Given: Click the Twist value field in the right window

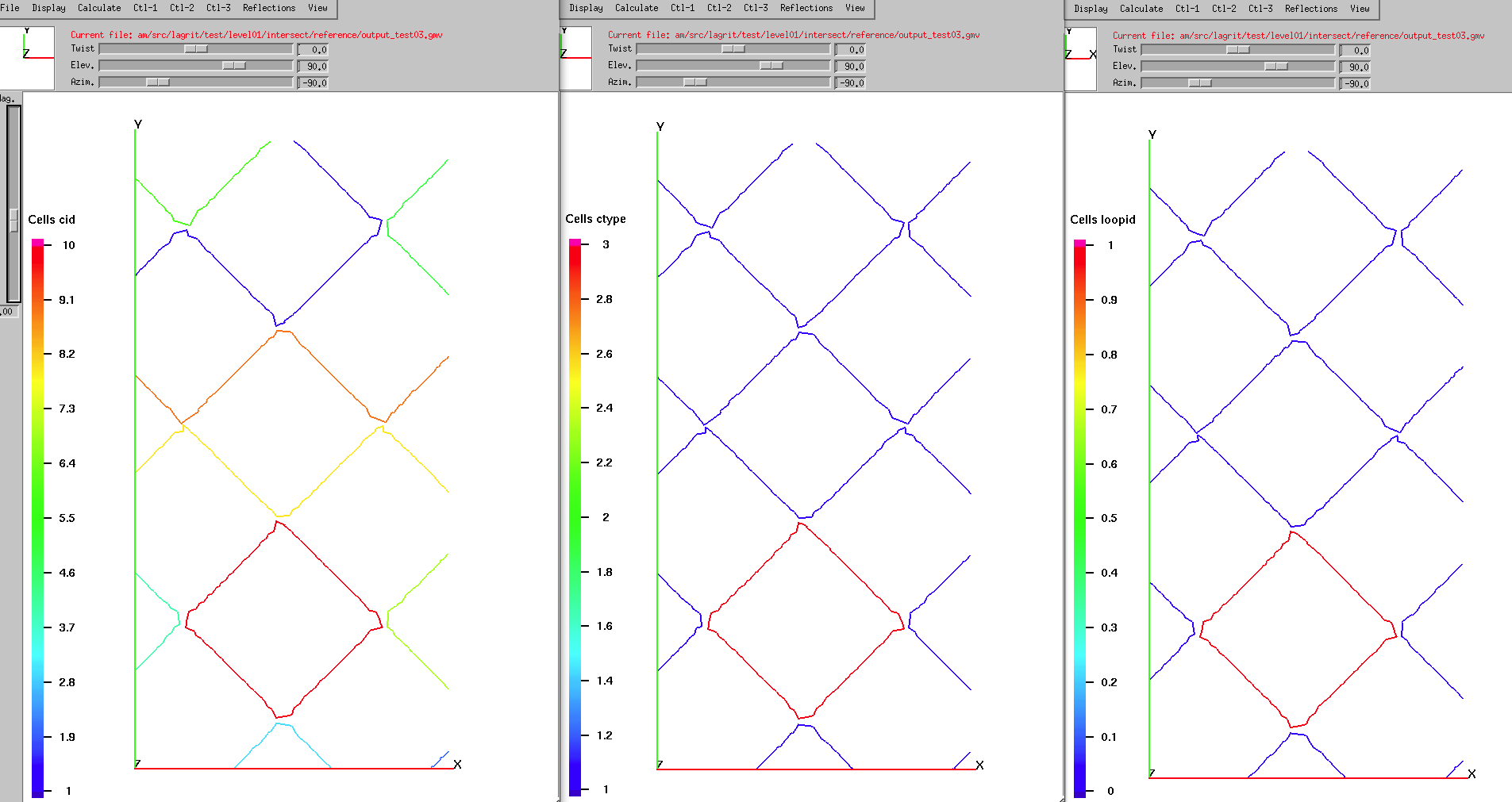Looking at the screenshot, I should [x=1355, y=50].
